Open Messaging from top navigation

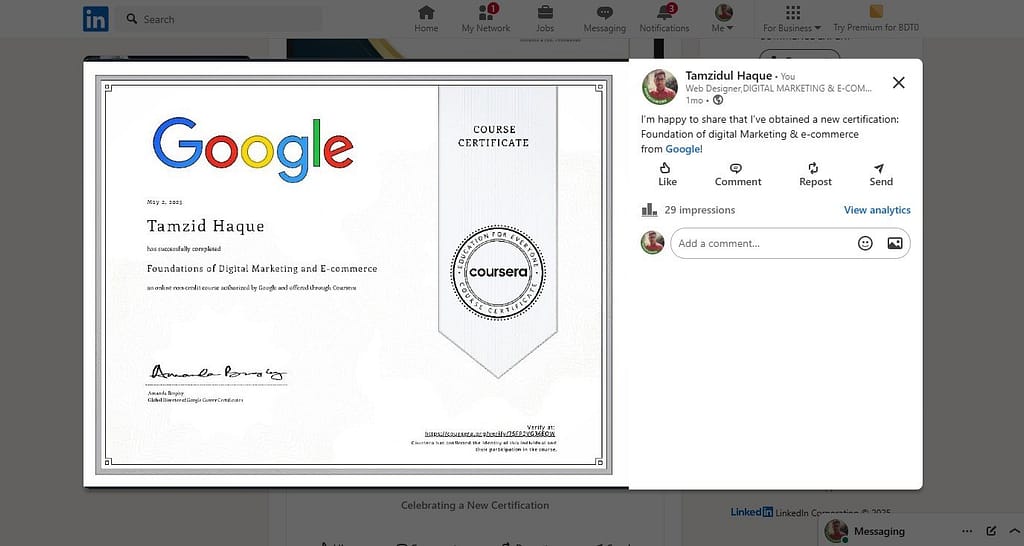click(x=604, y=18)
